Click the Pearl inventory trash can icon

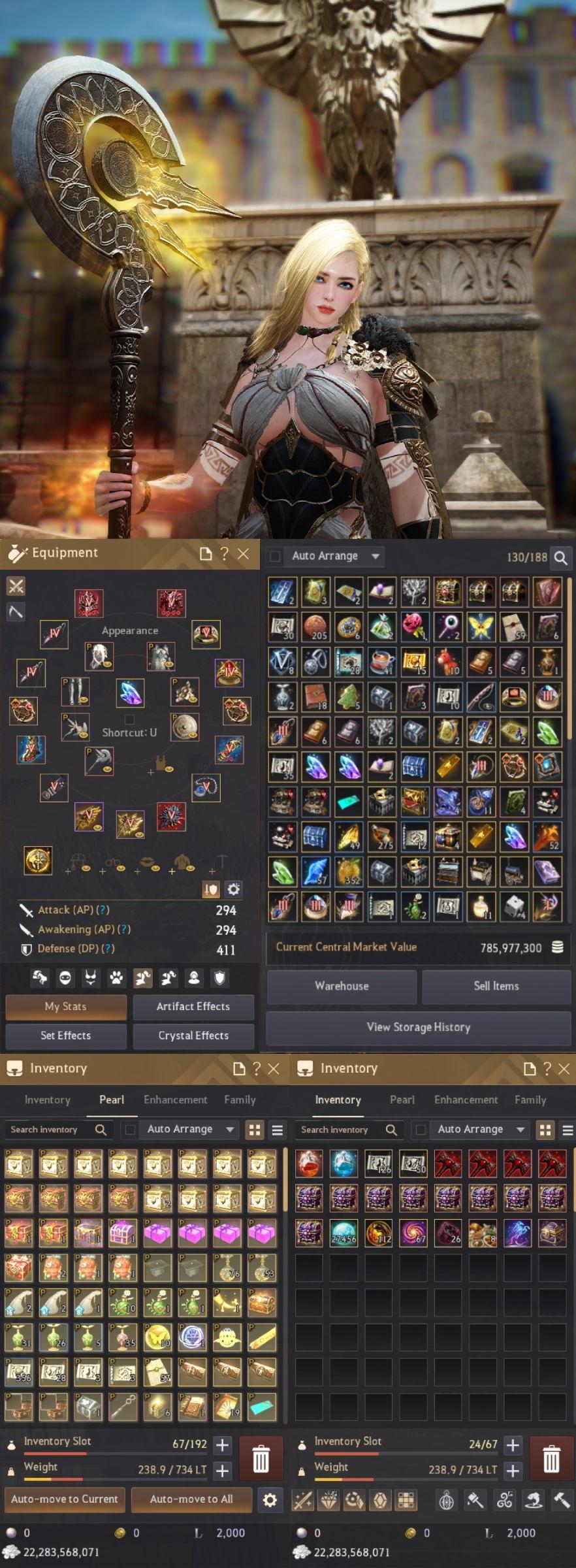pos(261,1459)
